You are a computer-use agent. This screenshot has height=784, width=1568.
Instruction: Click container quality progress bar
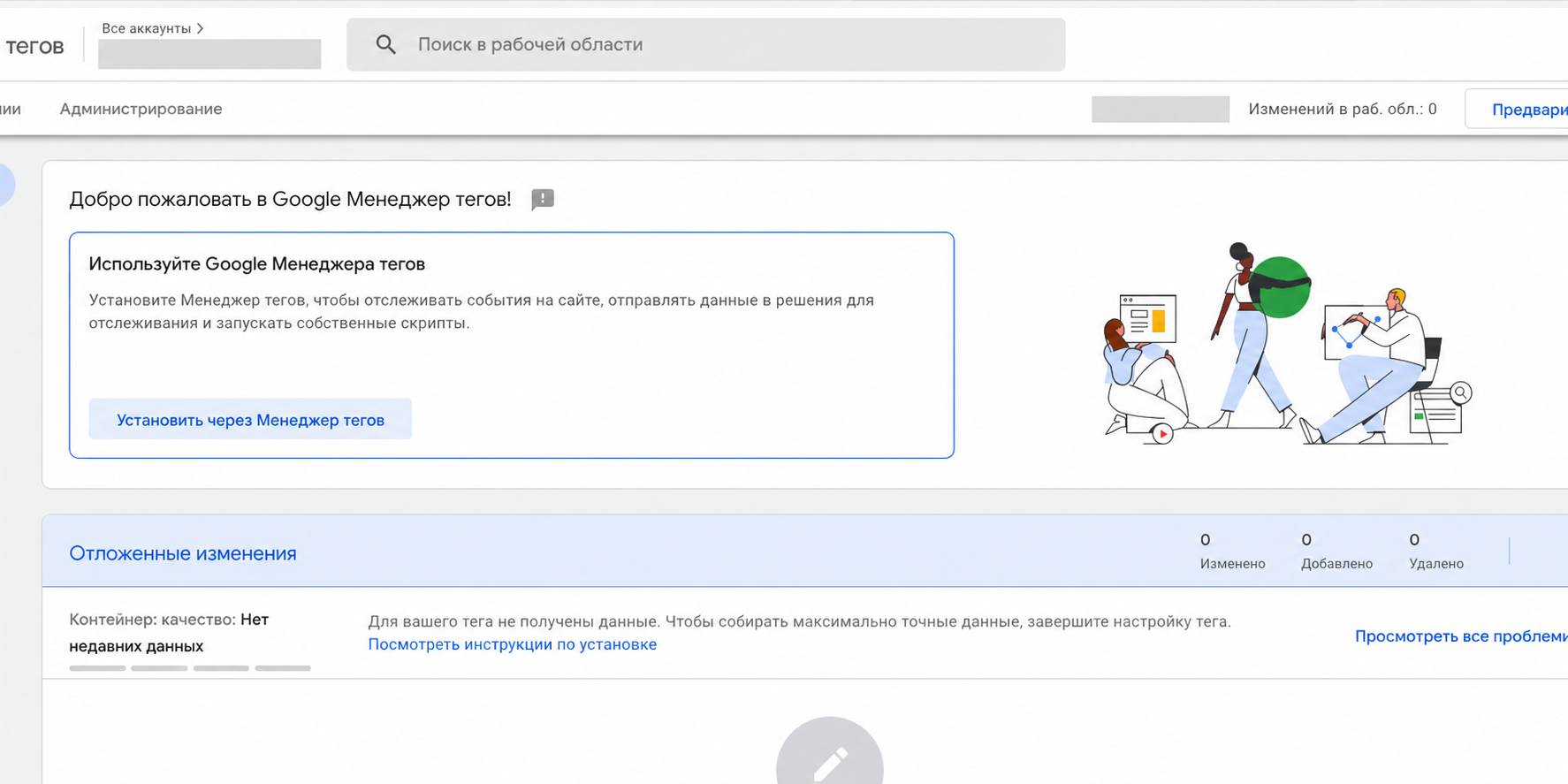click(x=190, y=668)
